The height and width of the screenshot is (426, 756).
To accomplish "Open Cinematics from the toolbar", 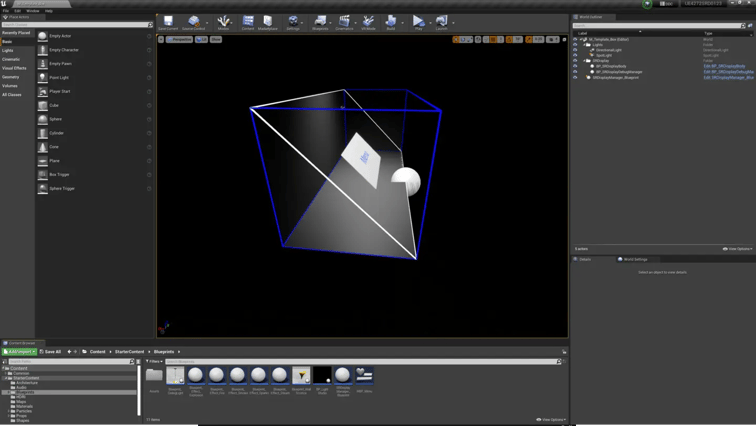I will point(344,22).
